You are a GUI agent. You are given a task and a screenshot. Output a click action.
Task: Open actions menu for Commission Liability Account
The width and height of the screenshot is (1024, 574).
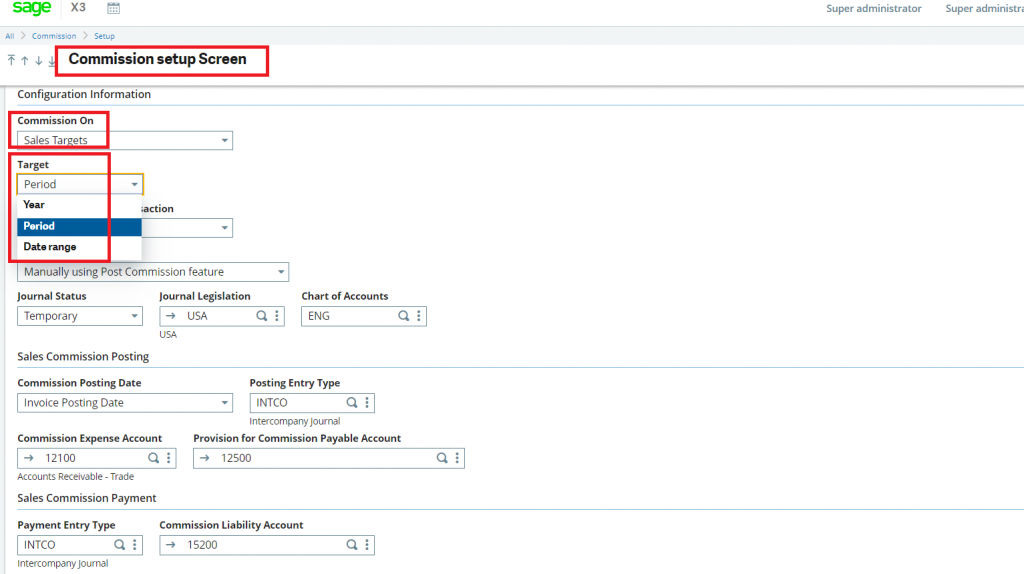pyautogui.click(x=367, y=545)
